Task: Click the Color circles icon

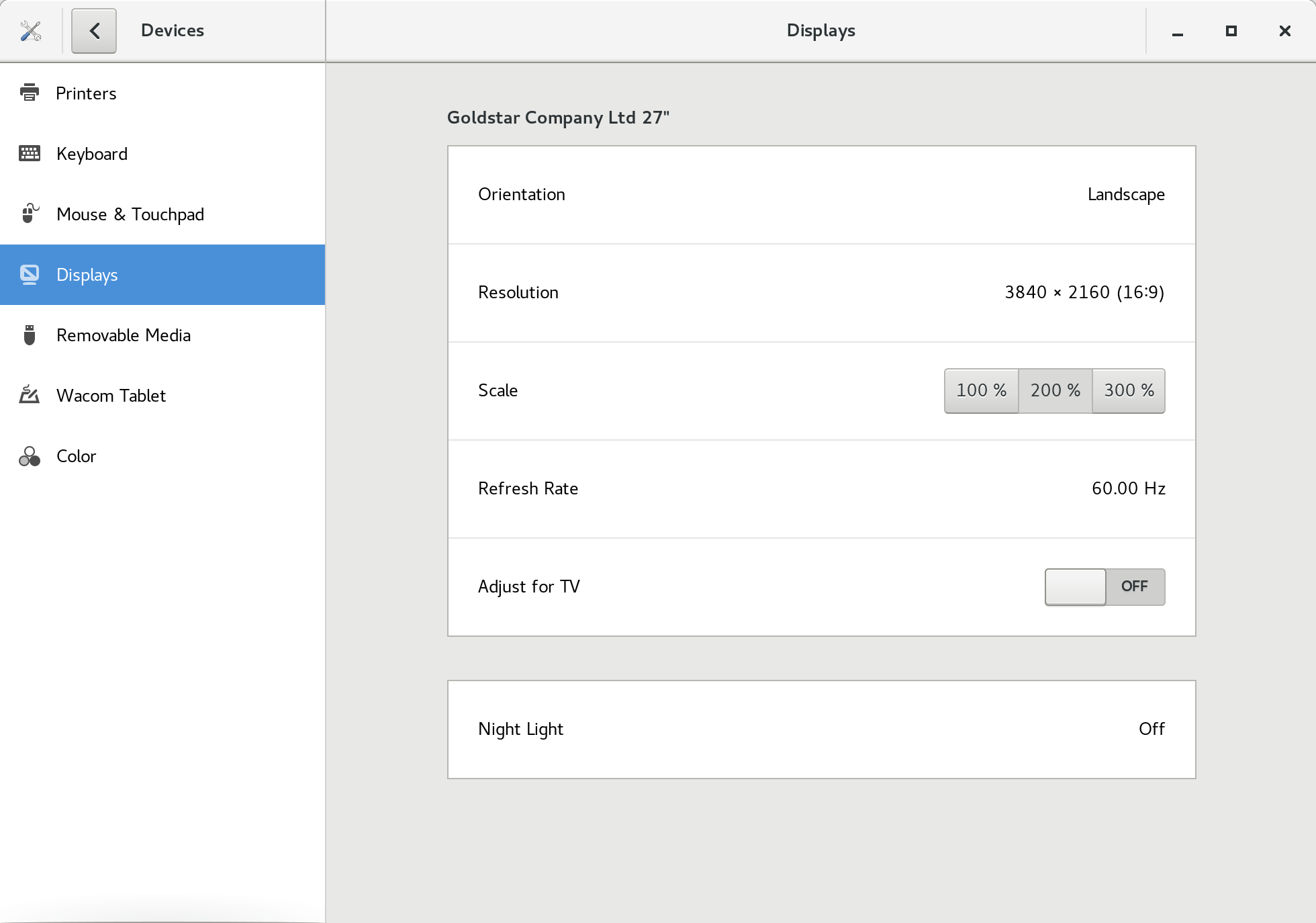Action: (x=29, y=456)
